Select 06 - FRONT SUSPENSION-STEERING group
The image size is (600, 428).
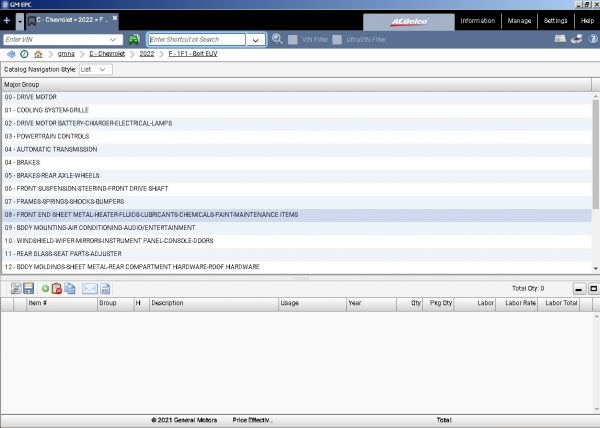[x=297, y=189]
